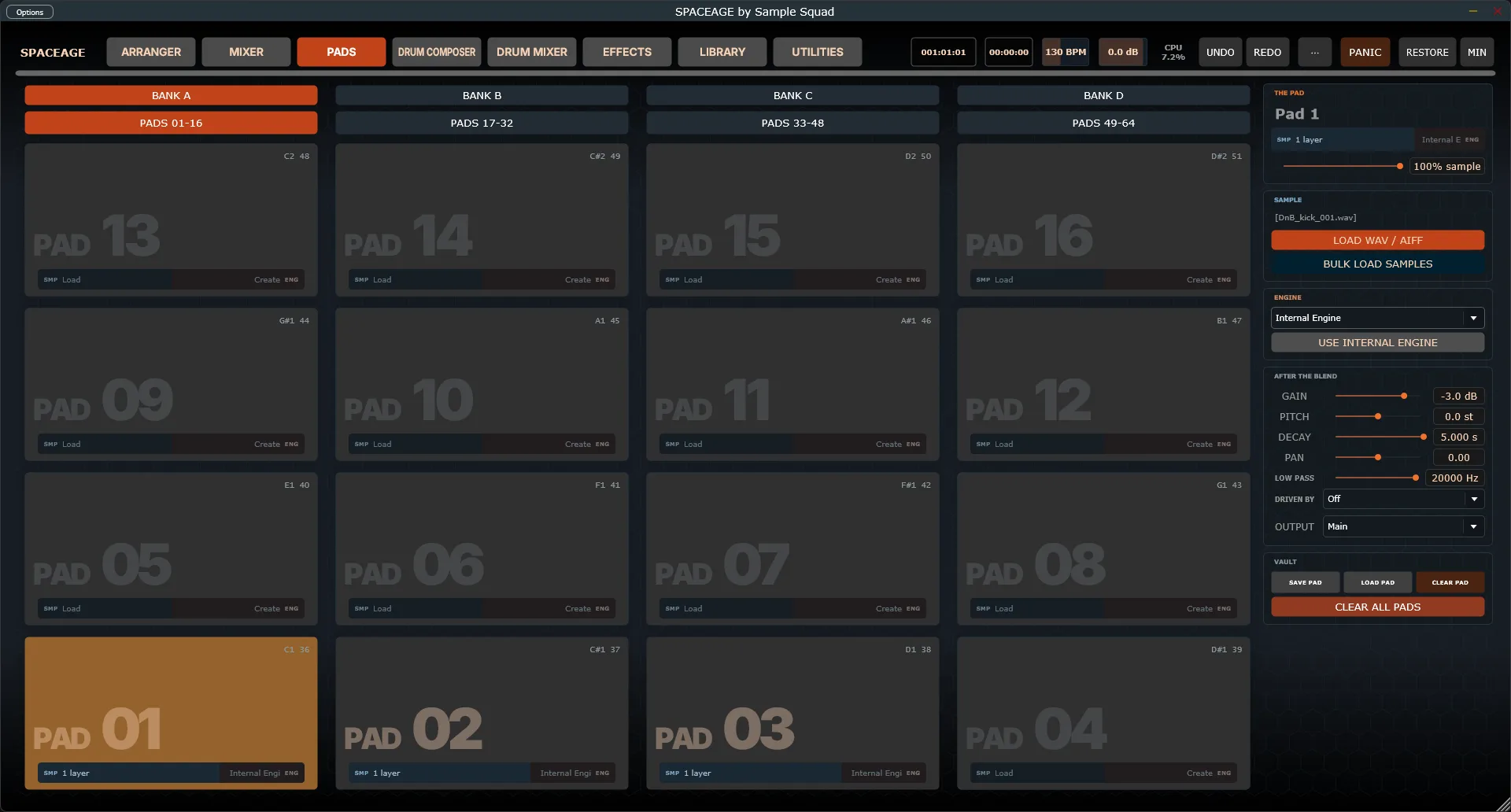Click SMP Load on PAD 04
The image size is (1511, 812).
pyautogui.click(x=1037, y=773)
